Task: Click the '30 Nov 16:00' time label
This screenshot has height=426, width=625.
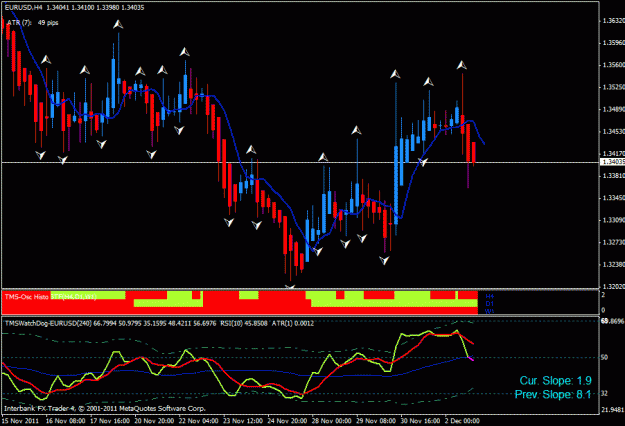Action: (x=420, y=421)
